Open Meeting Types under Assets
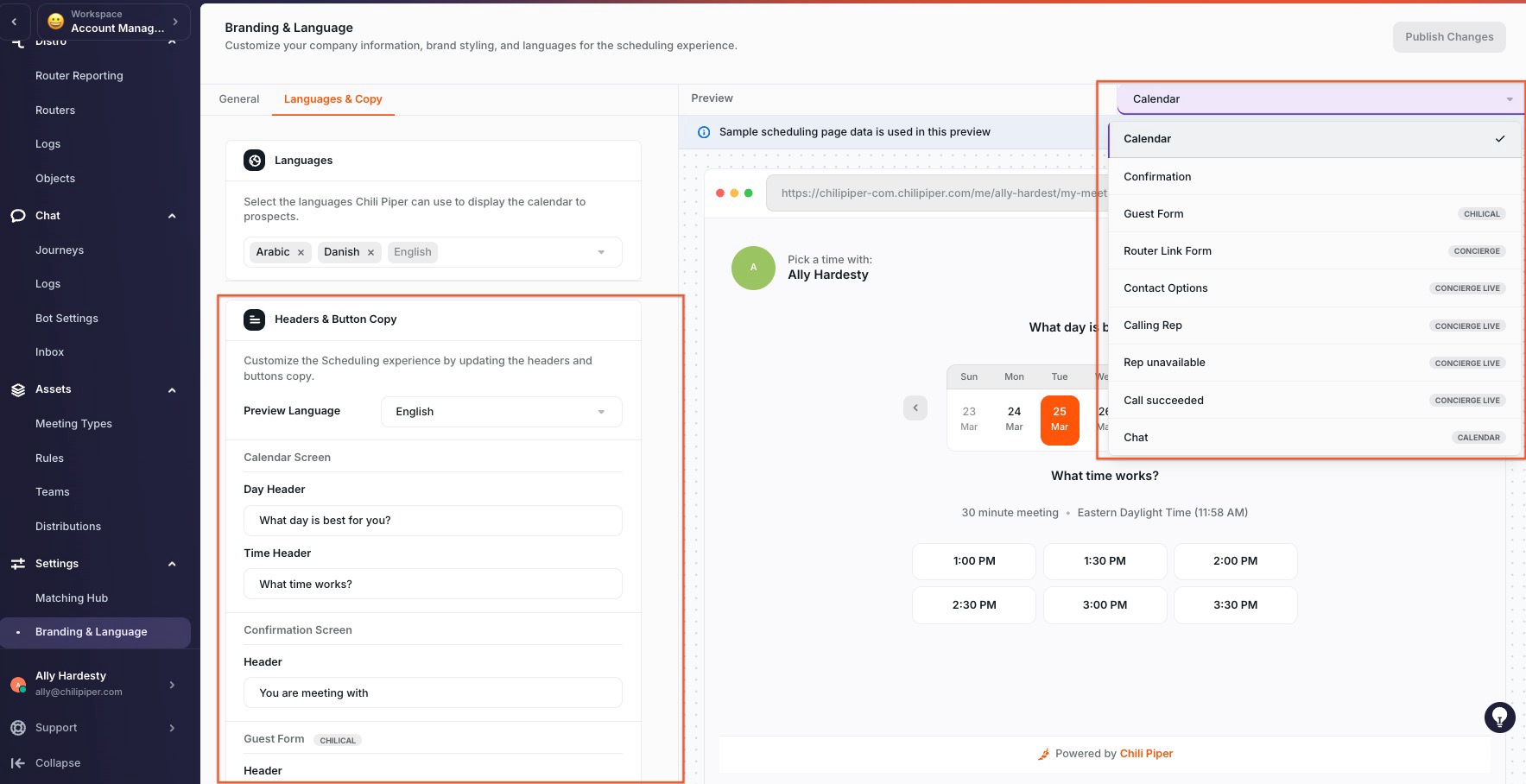 [73, 424]
